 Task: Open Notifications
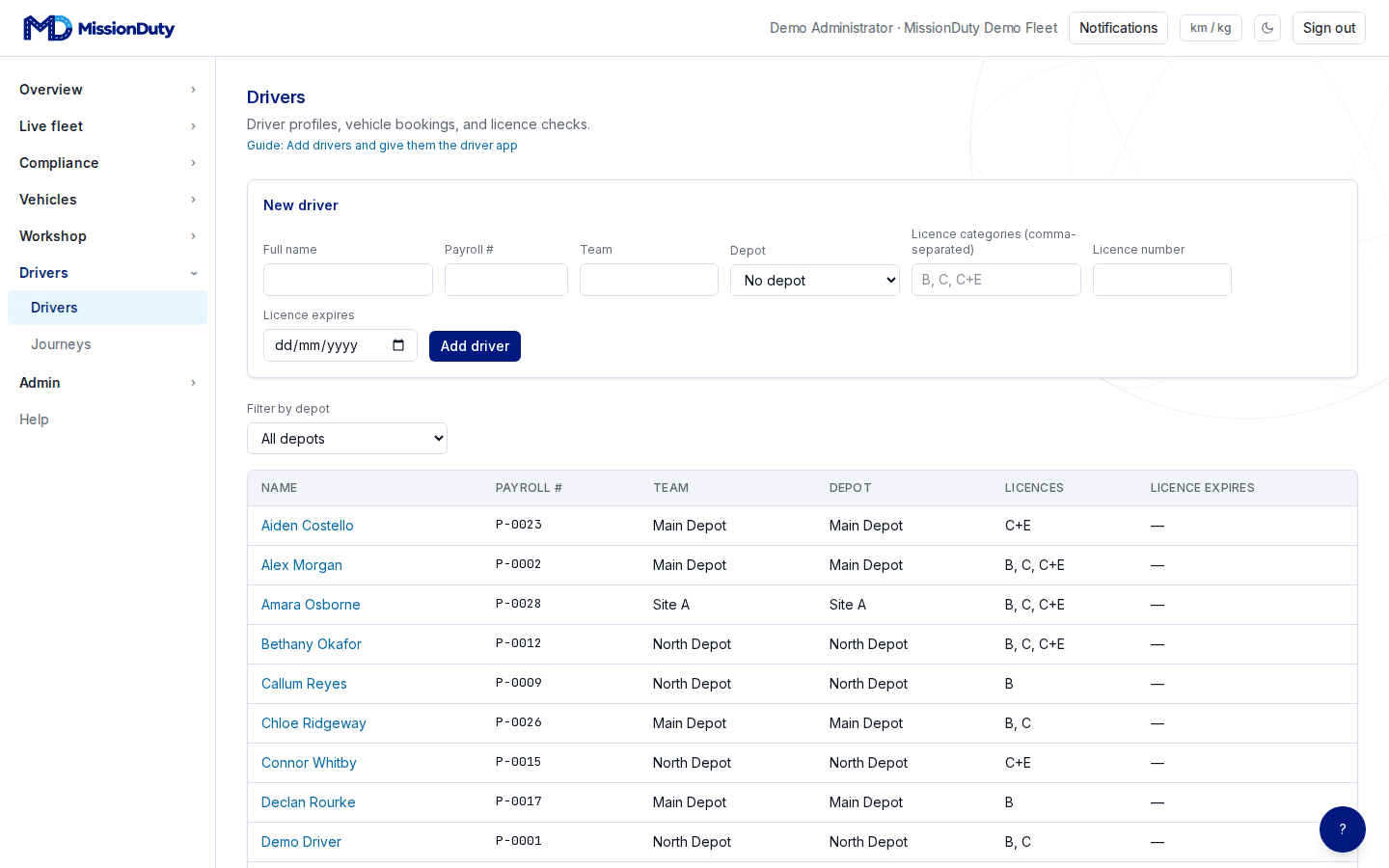(x=1118, y=28)
